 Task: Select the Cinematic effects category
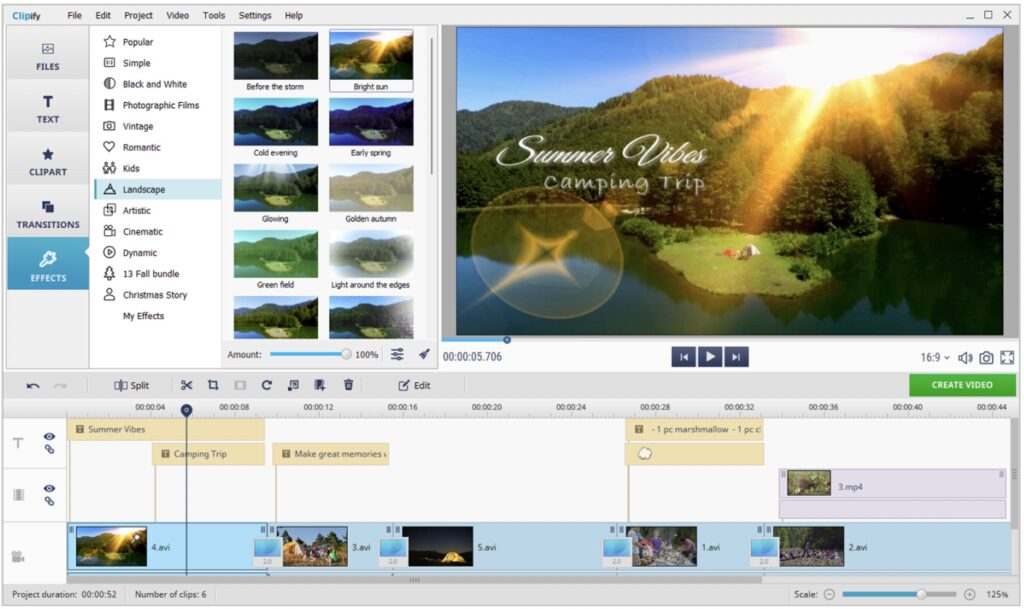[x=143, y=231]
